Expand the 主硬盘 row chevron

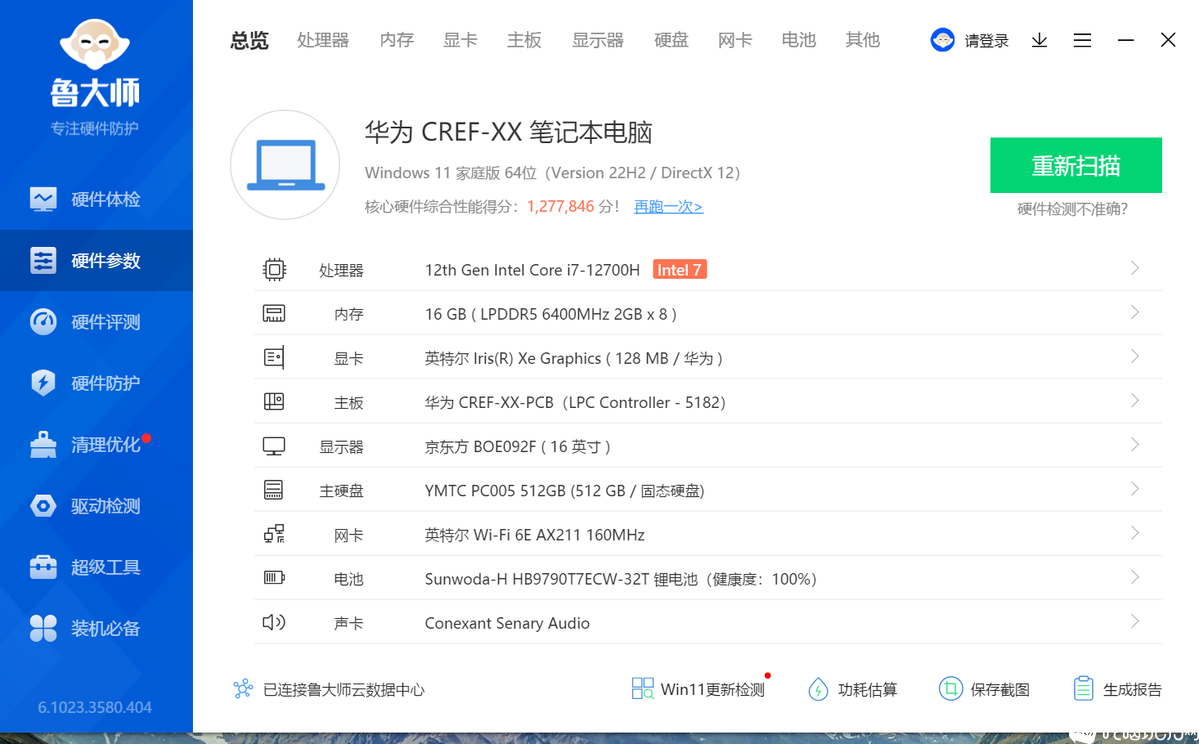coord(1135,489)
